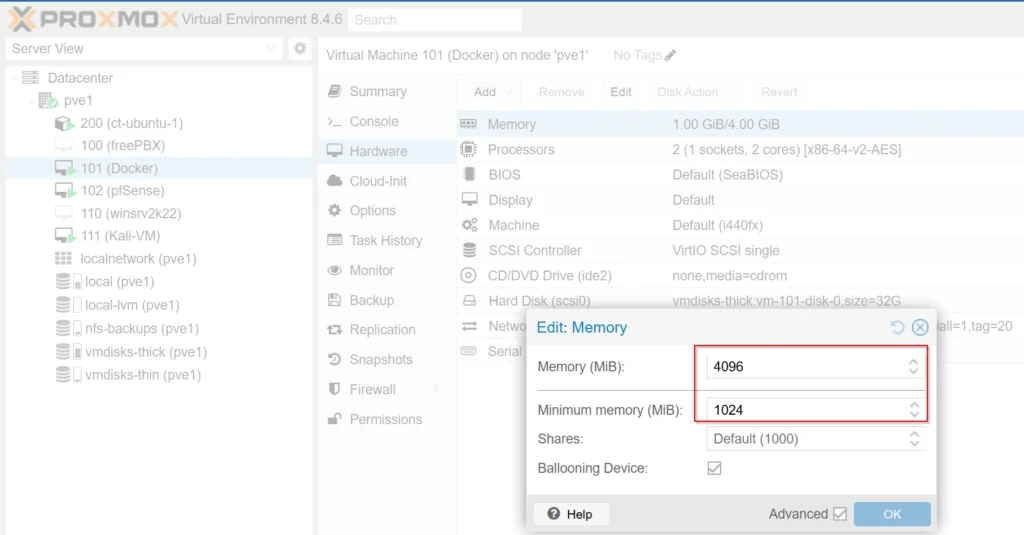This screenshot has height=535, width=1024.
Task: Click the Machine row gears icon
Action: 469,225
